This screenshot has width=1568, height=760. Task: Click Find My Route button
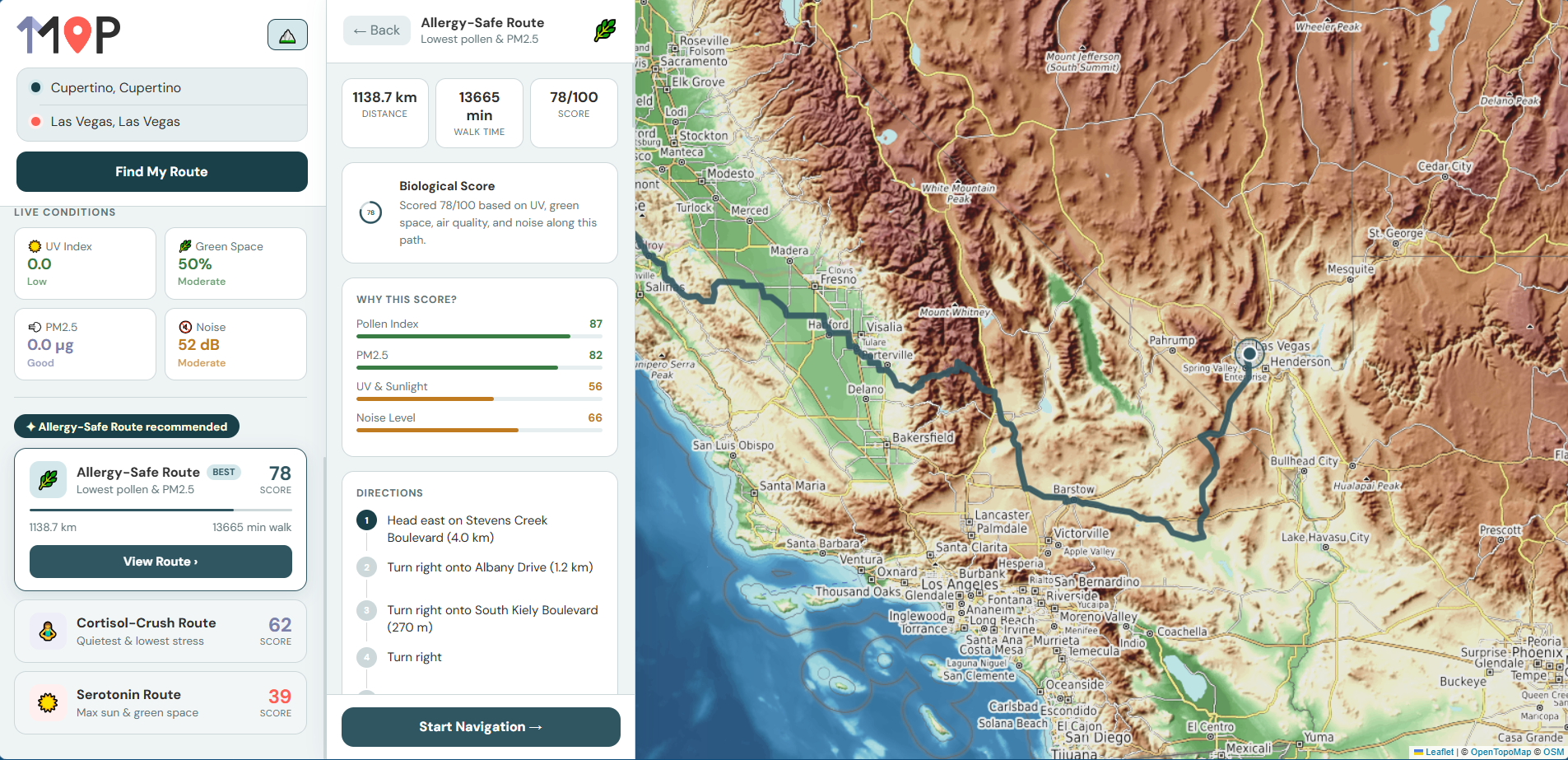162,171
